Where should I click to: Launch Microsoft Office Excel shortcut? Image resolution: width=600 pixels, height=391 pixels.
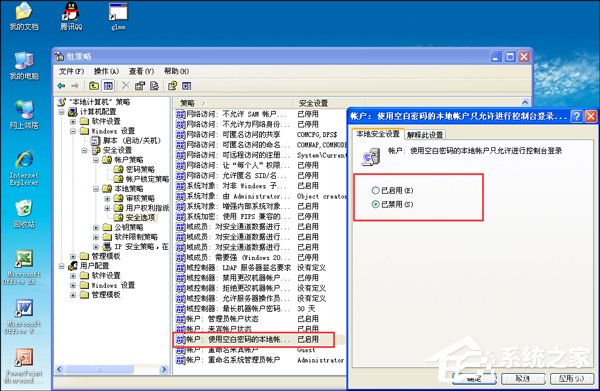click(x=24, y=267)
